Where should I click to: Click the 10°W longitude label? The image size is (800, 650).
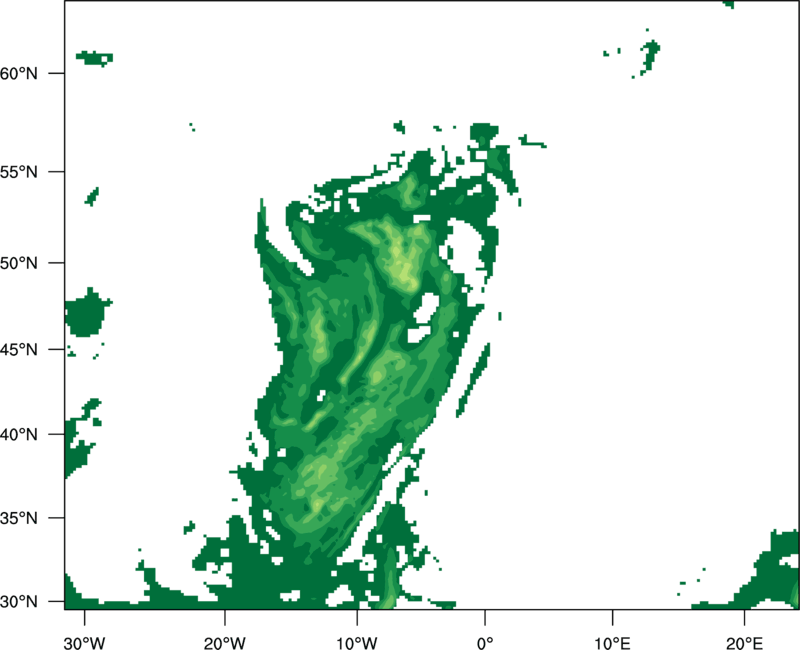coord(357,643)
